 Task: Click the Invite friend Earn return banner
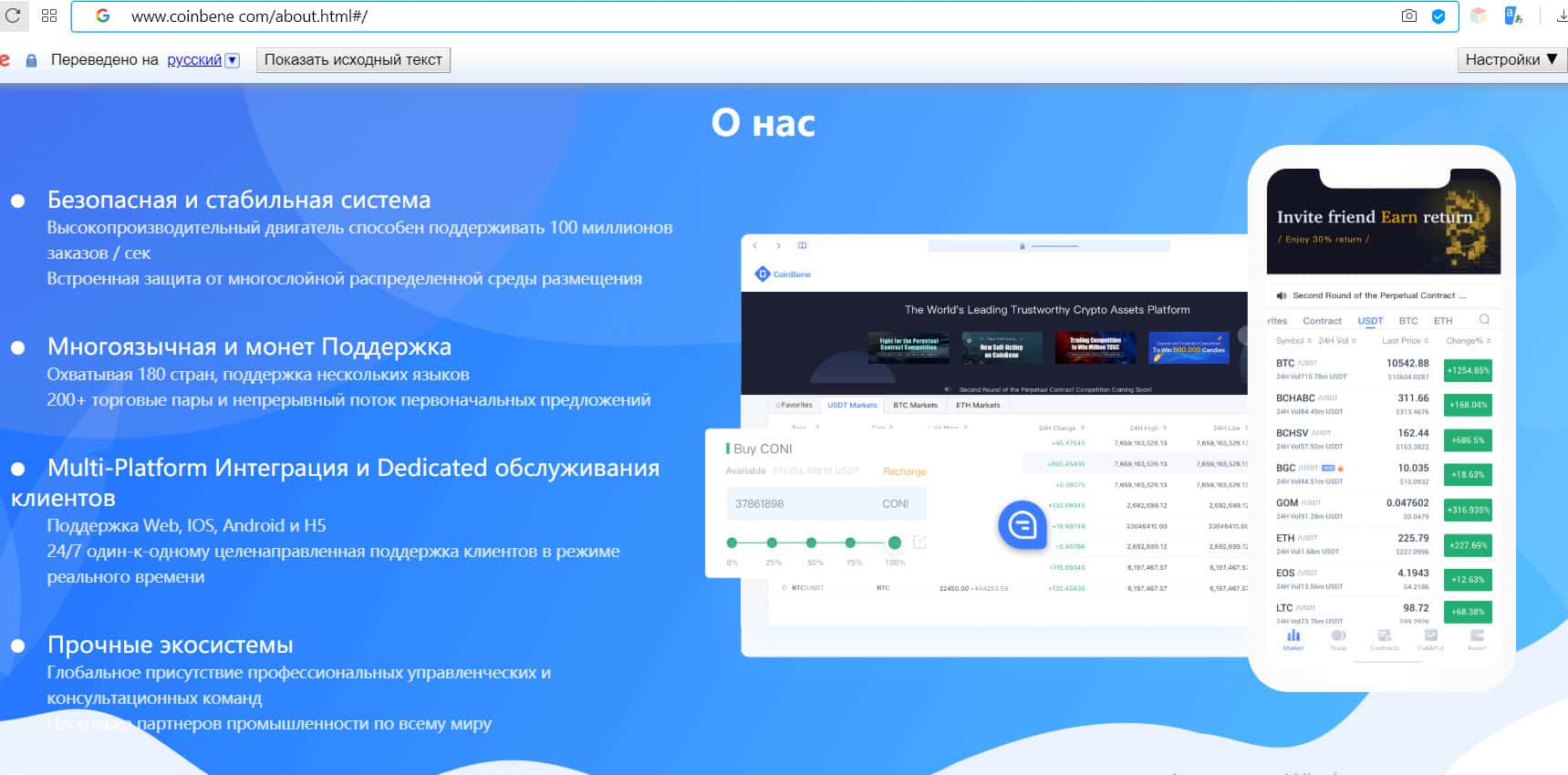click(1383, 221)
